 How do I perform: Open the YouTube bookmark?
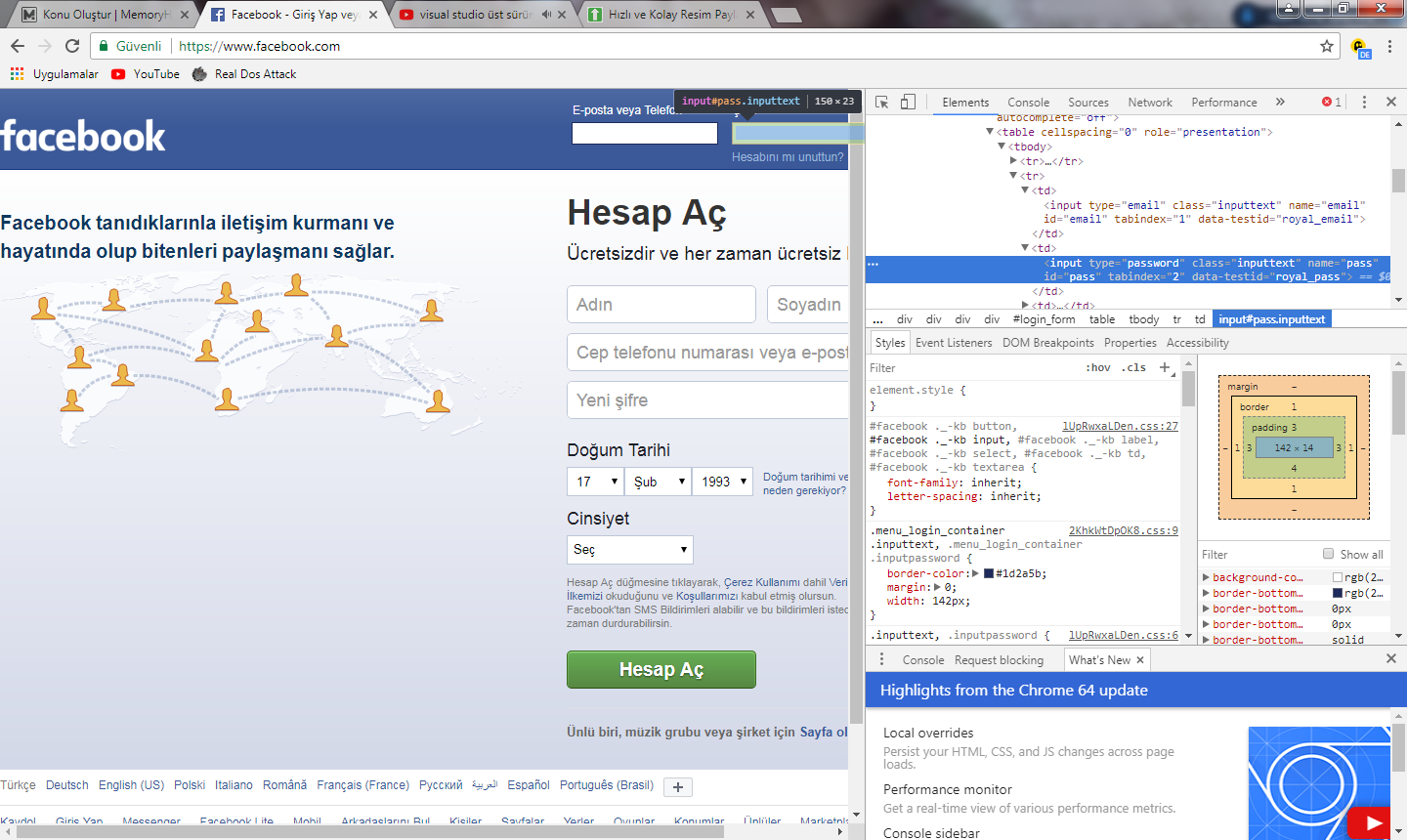tap(146, 74)
